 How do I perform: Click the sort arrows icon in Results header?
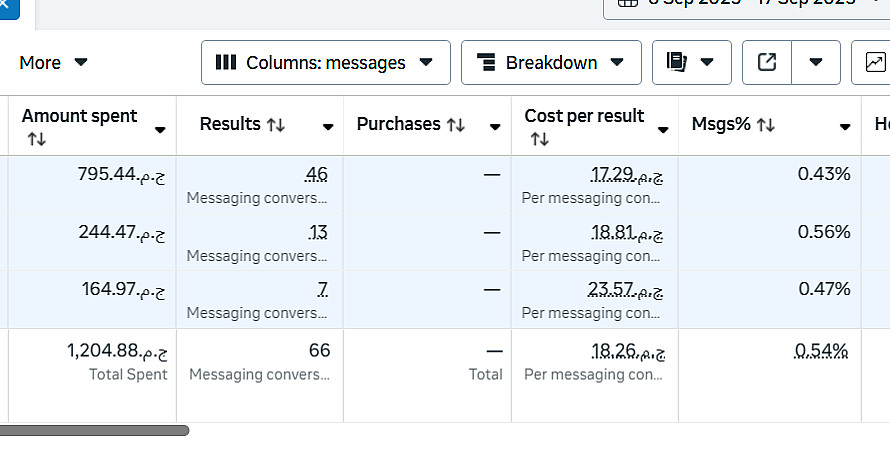pos(276,125)
